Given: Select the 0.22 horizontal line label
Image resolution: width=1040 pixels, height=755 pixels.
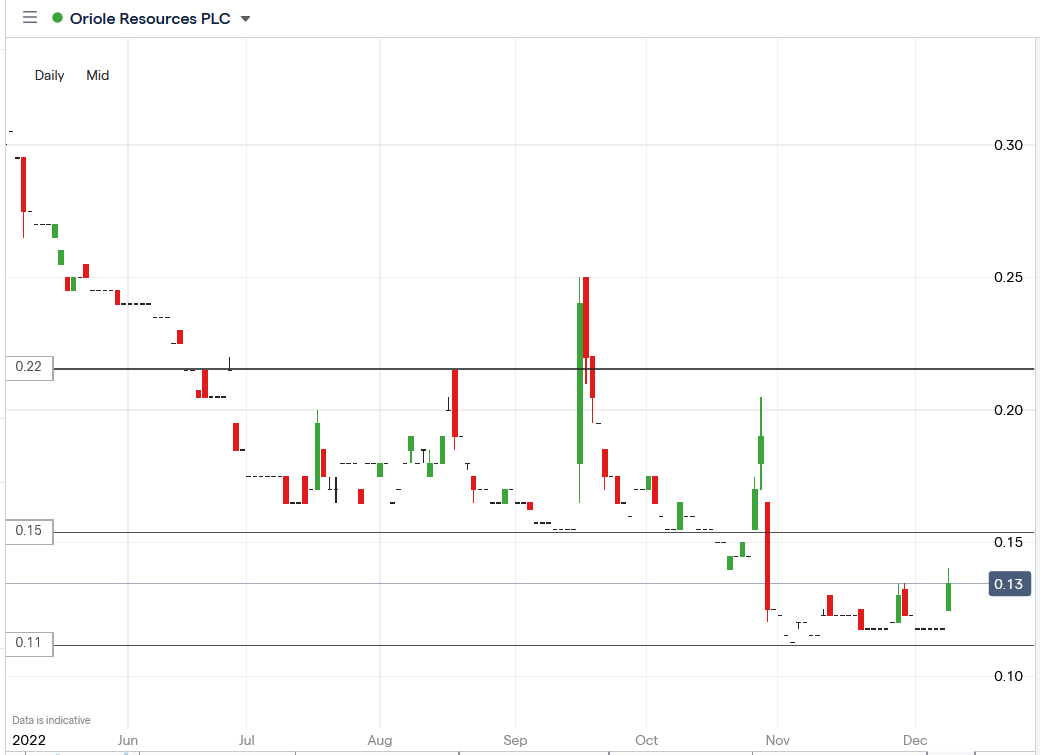Looking at the screenshot, I should coord(29,367).
